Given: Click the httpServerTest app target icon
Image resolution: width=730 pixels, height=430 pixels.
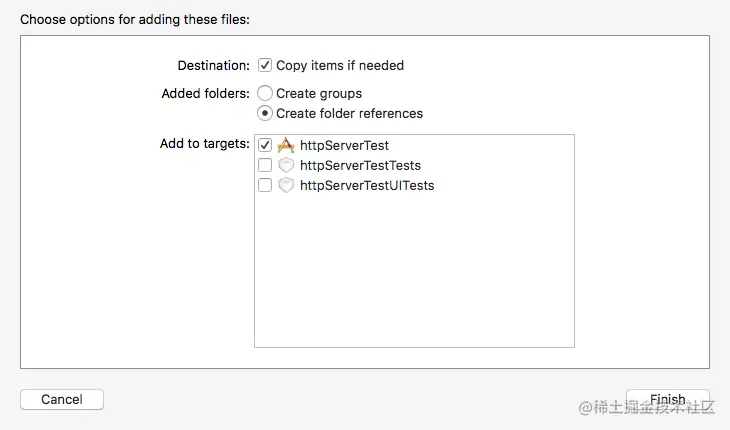Looking at the screenshot, I should tap(286, 145).
